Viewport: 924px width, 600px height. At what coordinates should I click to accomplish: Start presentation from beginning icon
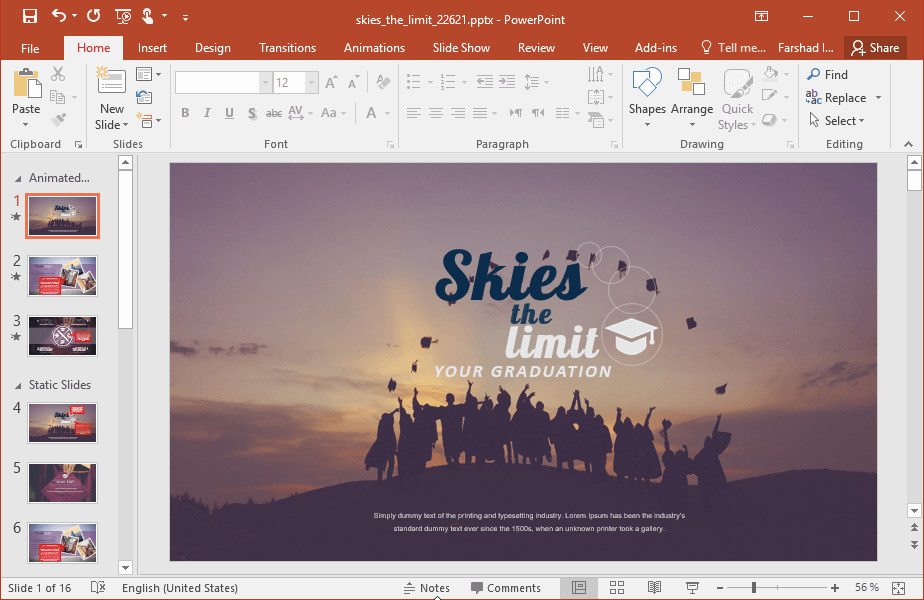pyautogui.click(x=123, y=17)
